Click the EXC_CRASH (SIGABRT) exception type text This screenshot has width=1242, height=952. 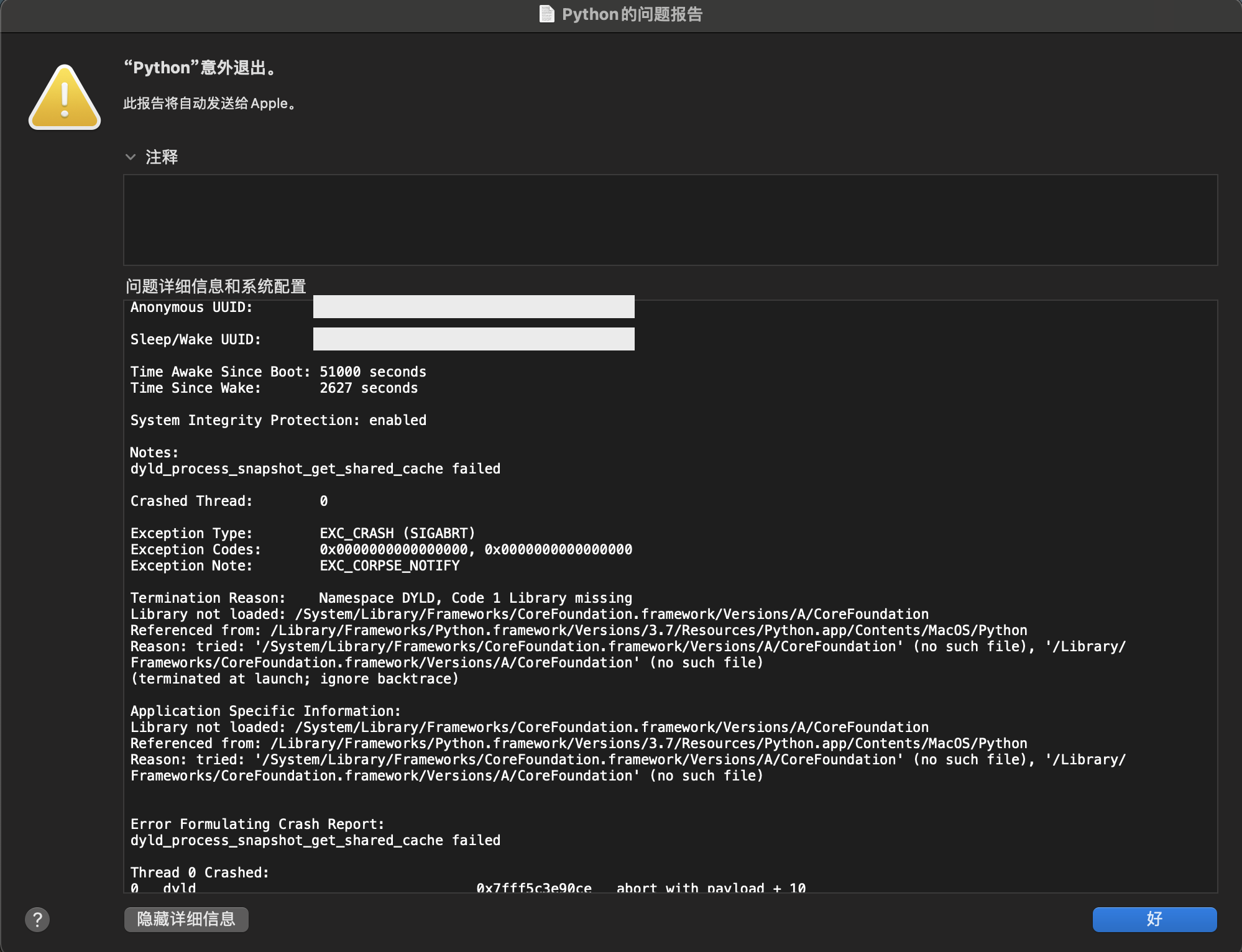(397, 533)
